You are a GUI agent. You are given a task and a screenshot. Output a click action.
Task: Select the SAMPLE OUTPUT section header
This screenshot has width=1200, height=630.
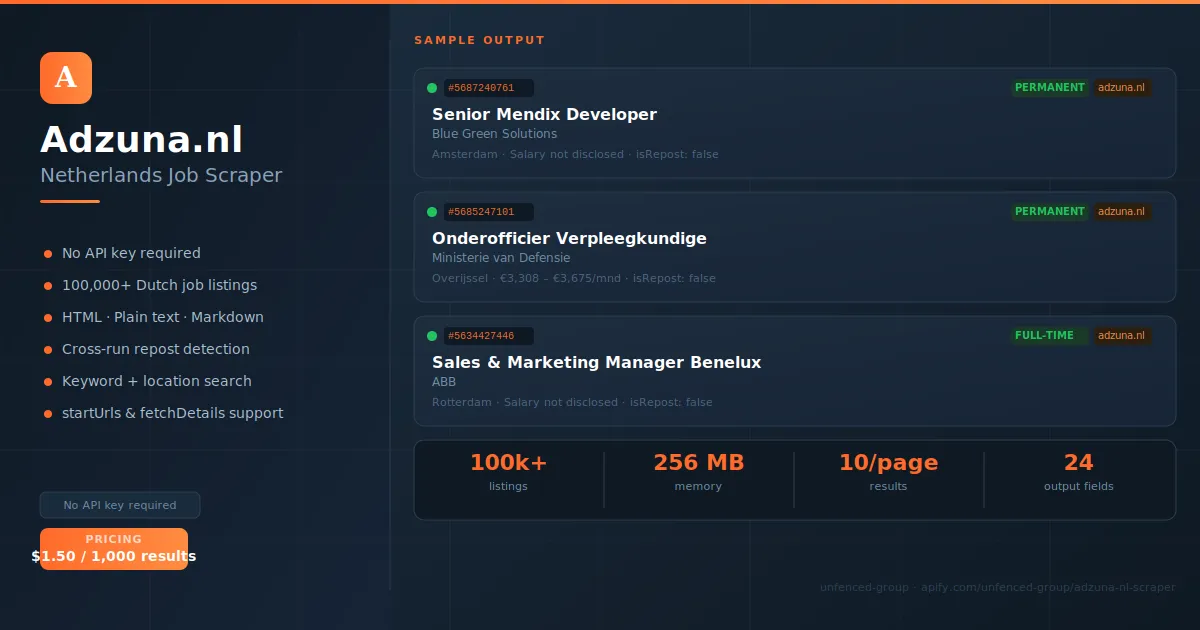479,40
